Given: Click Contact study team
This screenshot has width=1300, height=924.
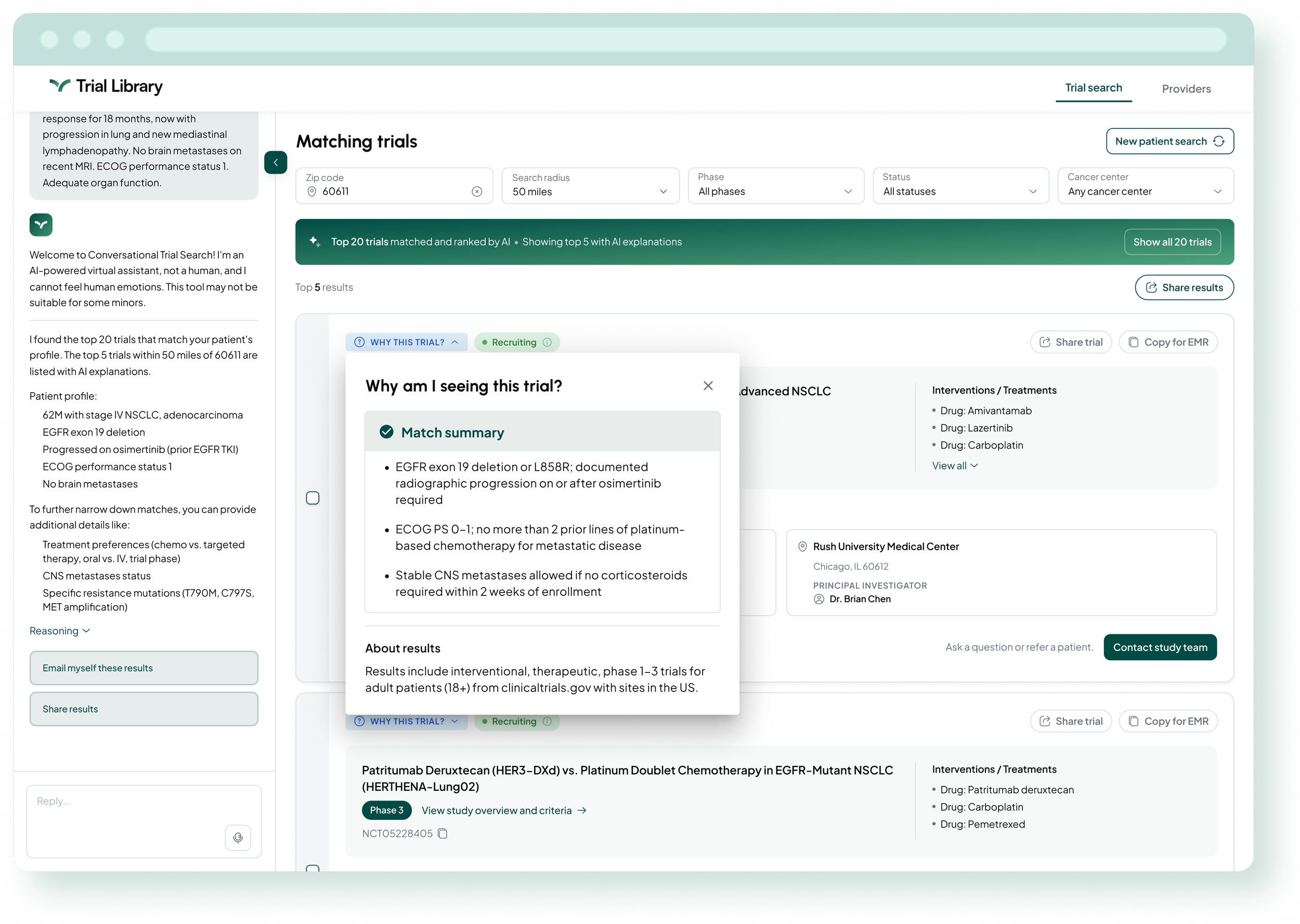Looking at the screenshot, I should pos(1160,647).
